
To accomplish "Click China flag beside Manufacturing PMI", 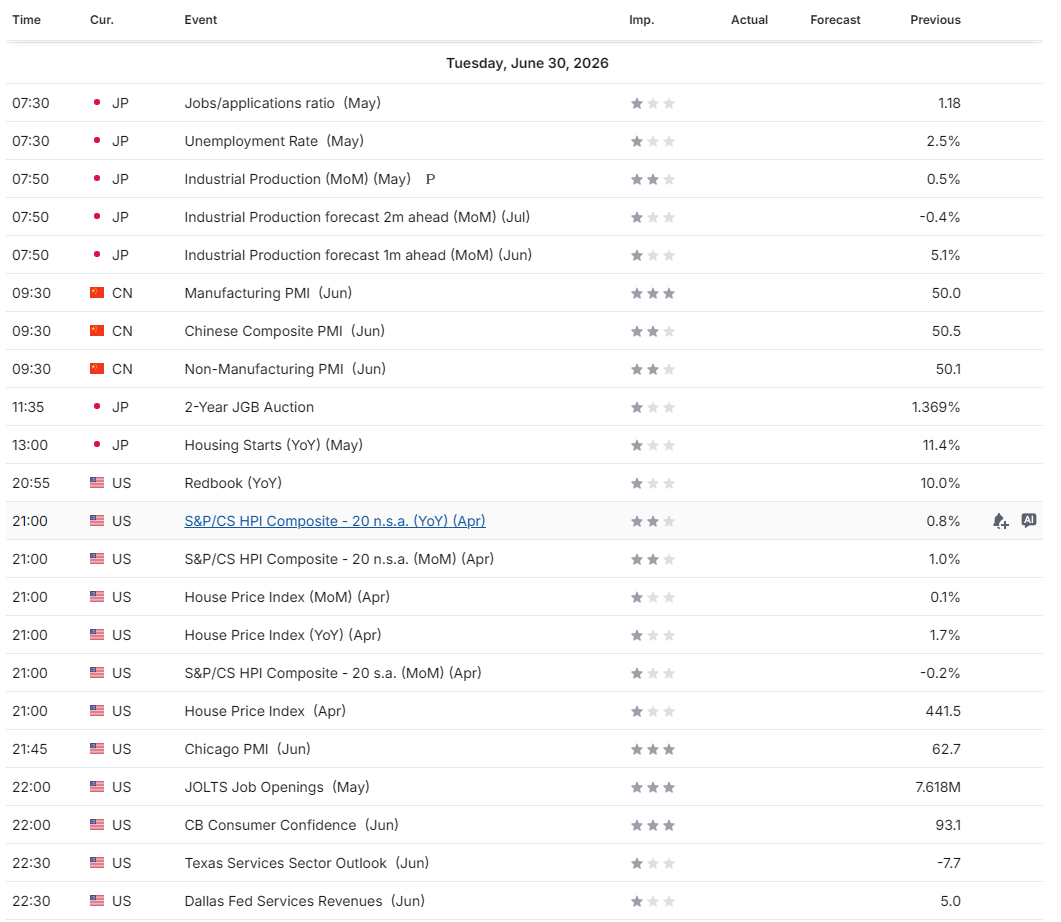I will (x=97, y=293).
